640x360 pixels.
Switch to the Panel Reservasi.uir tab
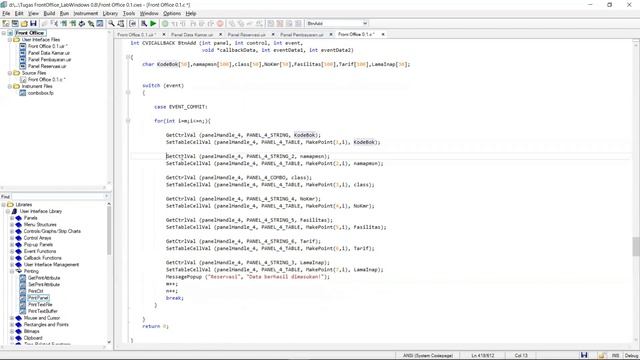(247, 35)
